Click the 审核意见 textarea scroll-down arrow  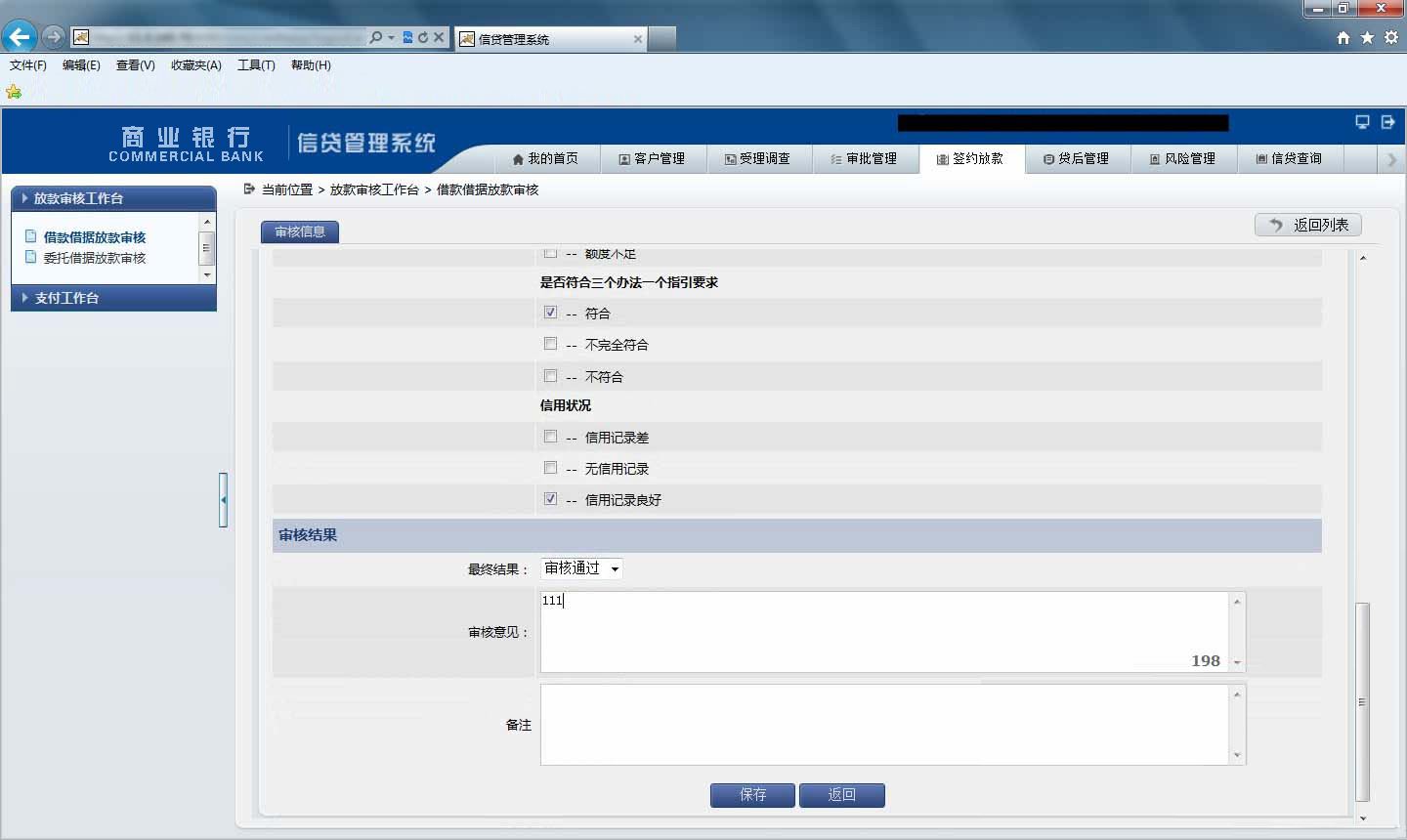pos(1237,663)
